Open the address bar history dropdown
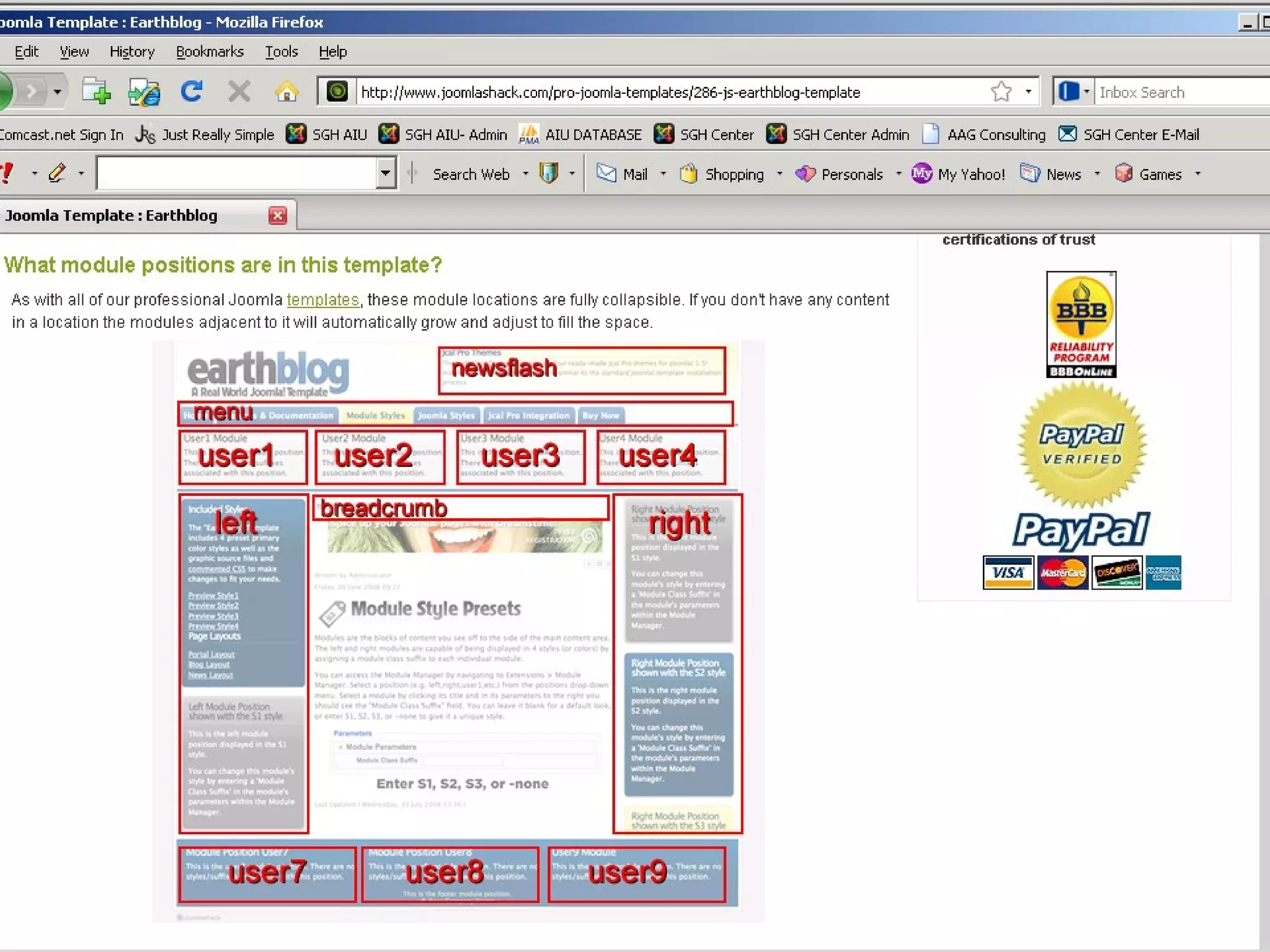 (1028, 92)
